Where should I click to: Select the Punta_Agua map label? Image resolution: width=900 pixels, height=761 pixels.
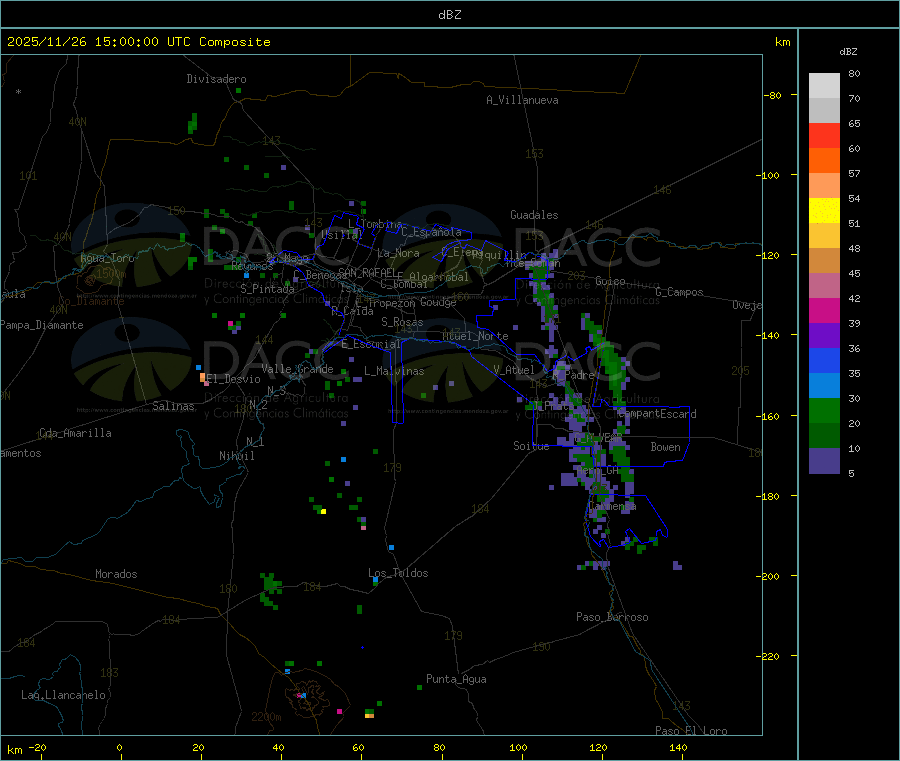456,679
